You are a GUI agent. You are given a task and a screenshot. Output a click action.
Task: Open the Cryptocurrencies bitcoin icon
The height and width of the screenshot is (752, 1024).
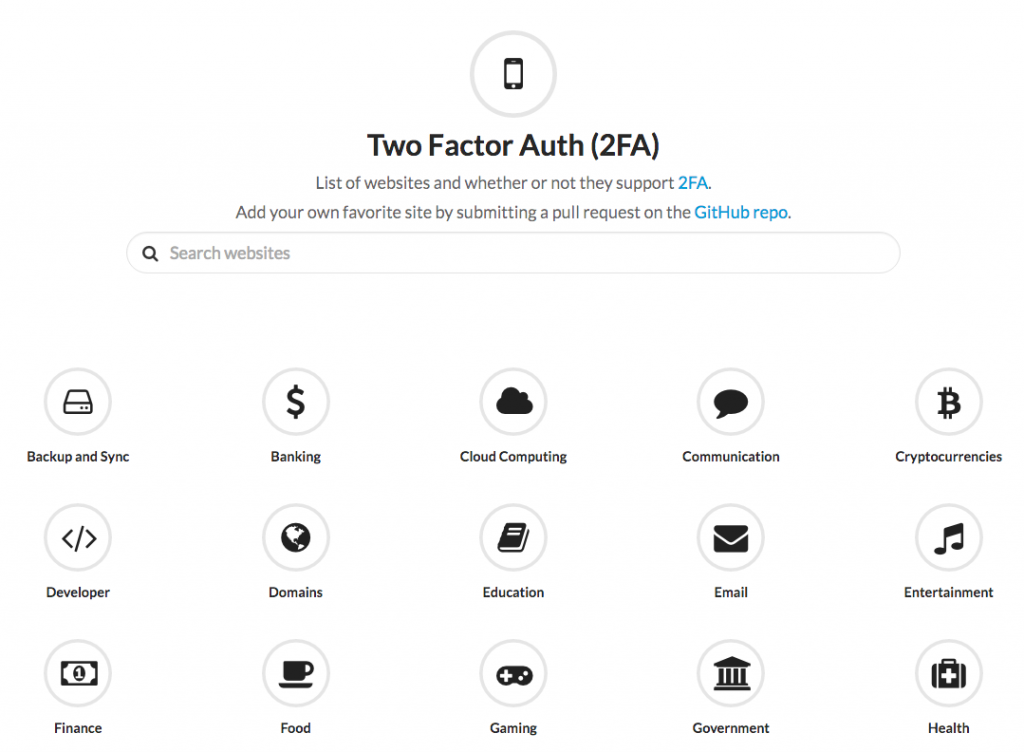pos(949,401)
